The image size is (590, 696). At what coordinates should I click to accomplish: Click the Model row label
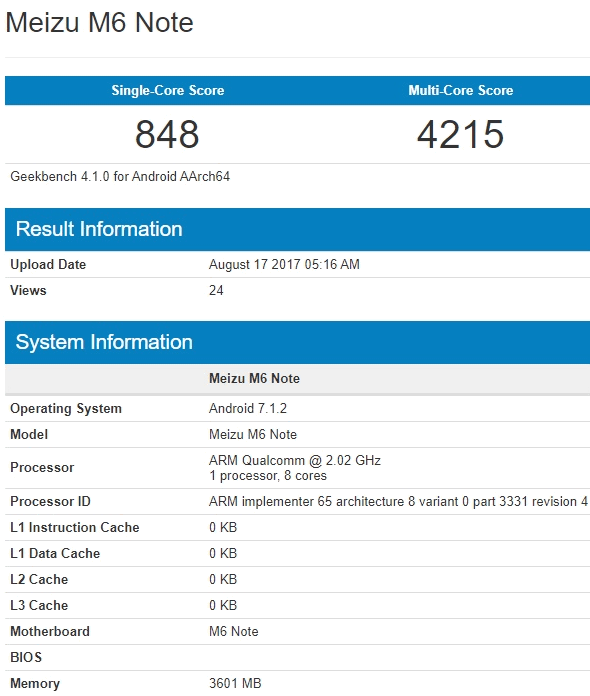click(x=29, y=434)
